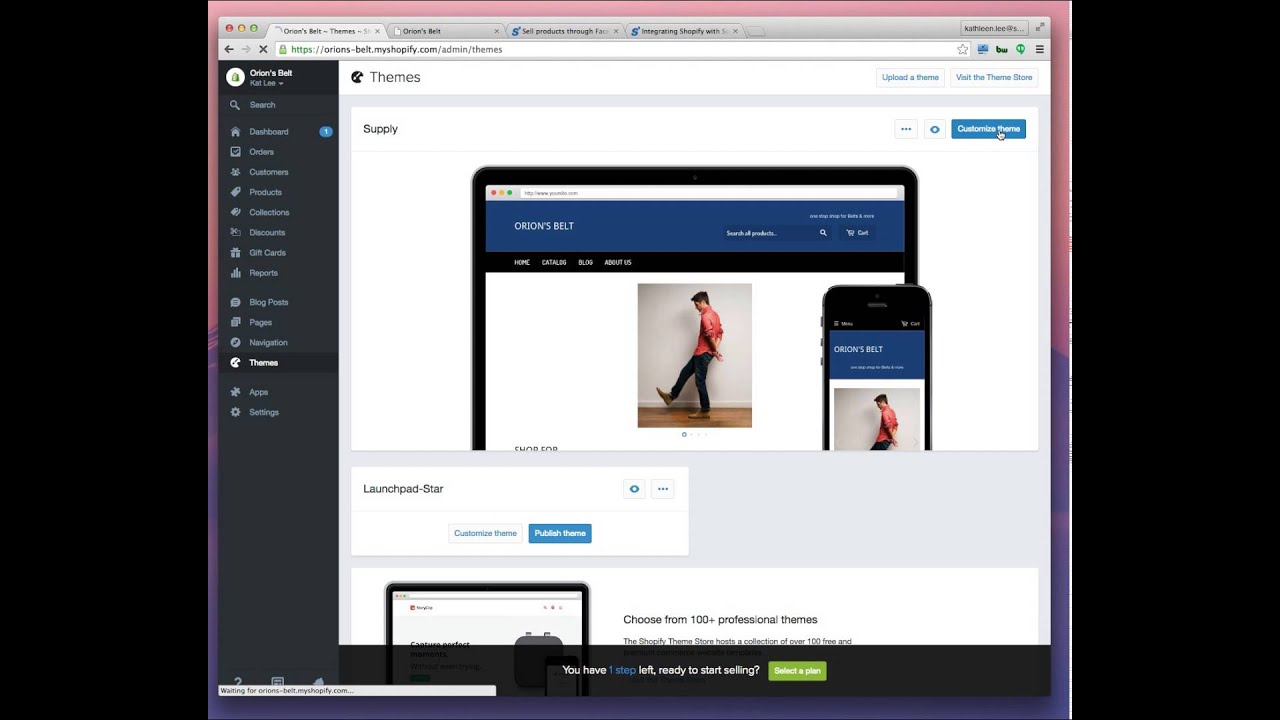
Task: Preview Supply theme with eye icon
Action: coord(934,129)
